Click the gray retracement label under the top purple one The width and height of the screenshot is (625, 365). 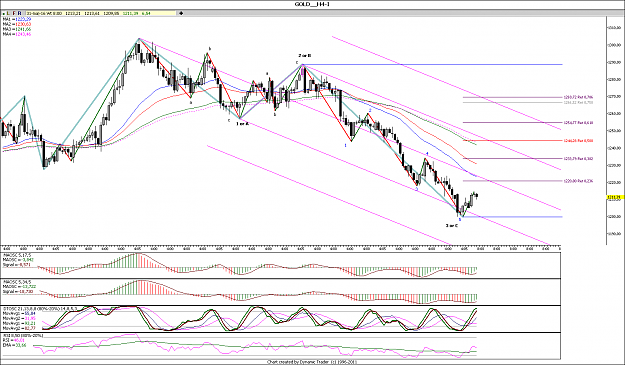(578, 102)
